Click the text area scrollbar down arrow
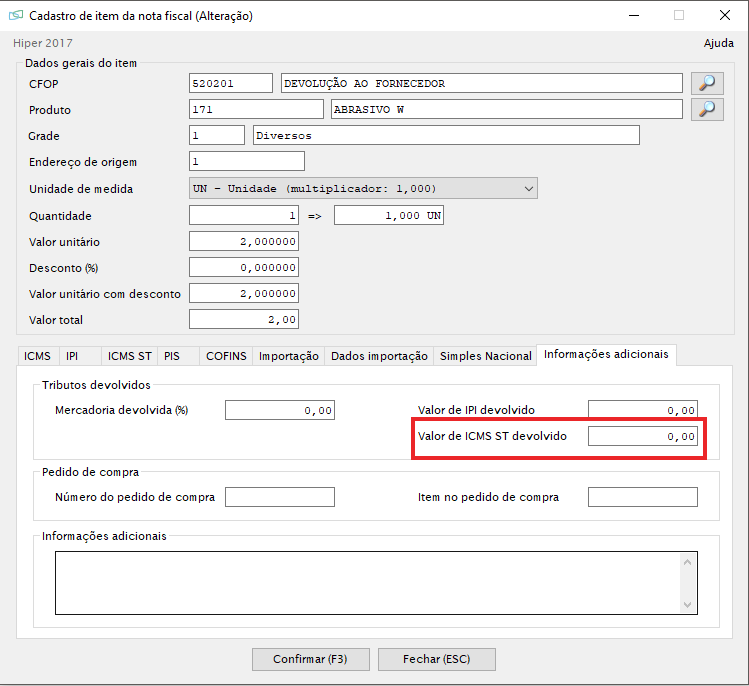 tap(687, 604)
